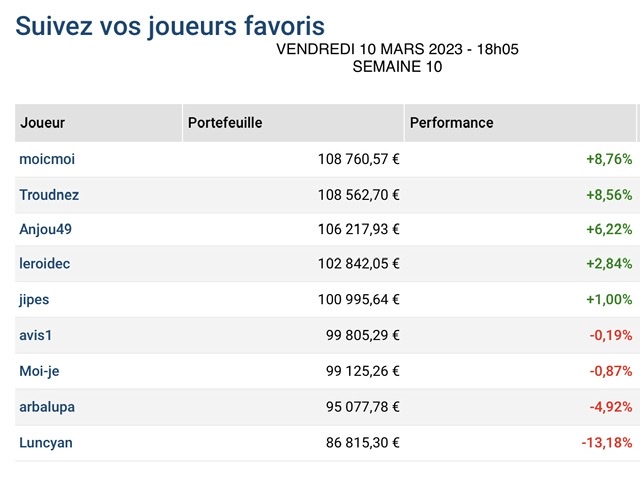Viewport: 640px width, 489px height.
Task: Open moicmoi player profile link
Action: click(47, 159)
